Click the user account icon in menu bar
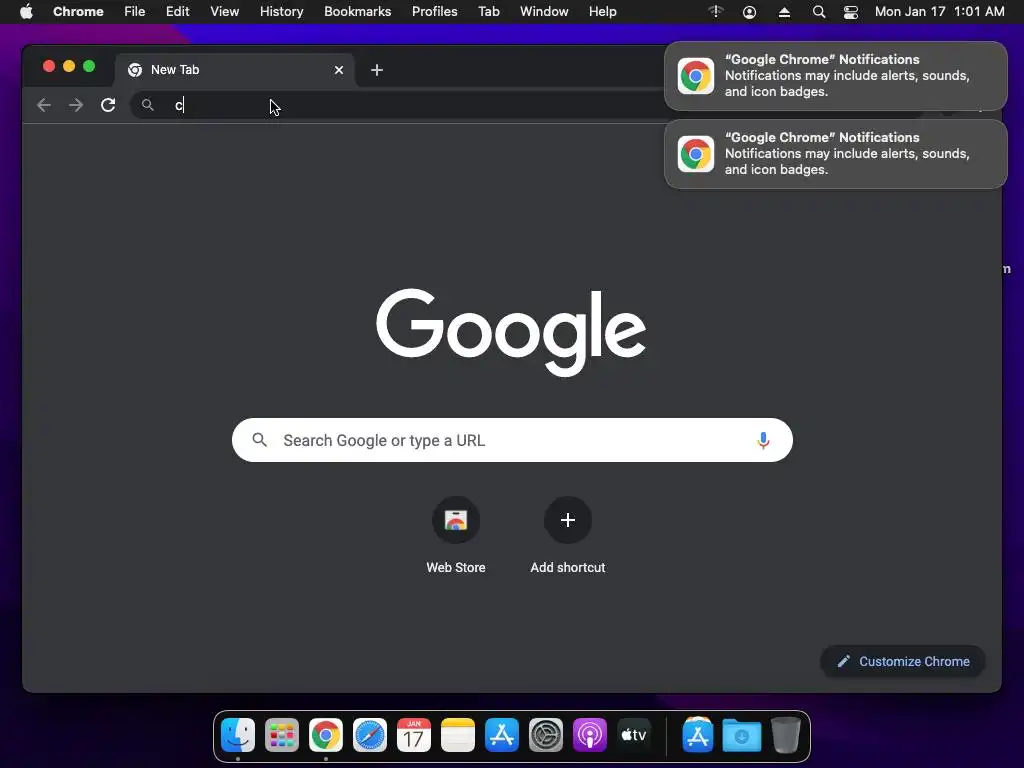 pyautogui.click(x=750, y=12)
